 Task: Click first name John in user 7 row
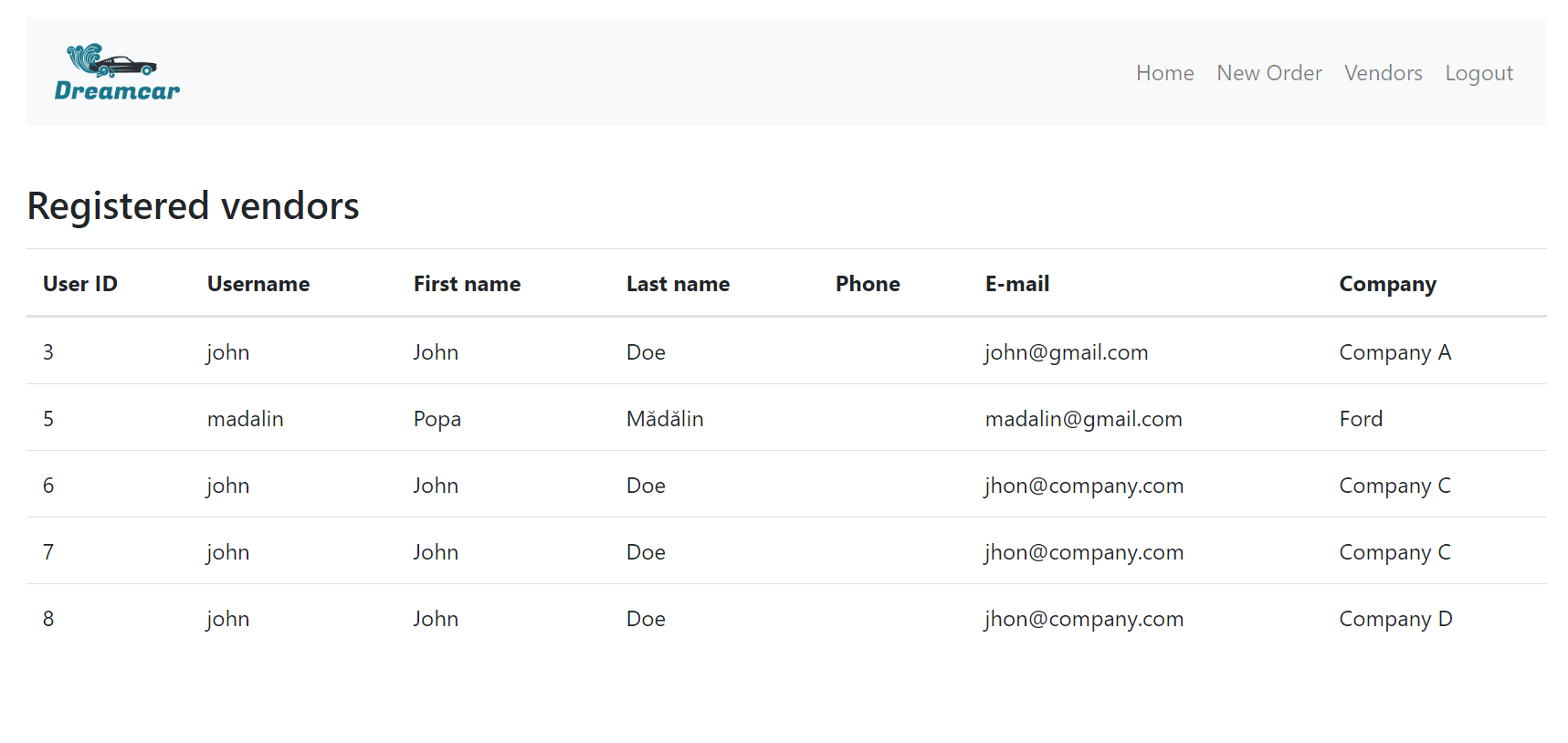tap(436, 552)
